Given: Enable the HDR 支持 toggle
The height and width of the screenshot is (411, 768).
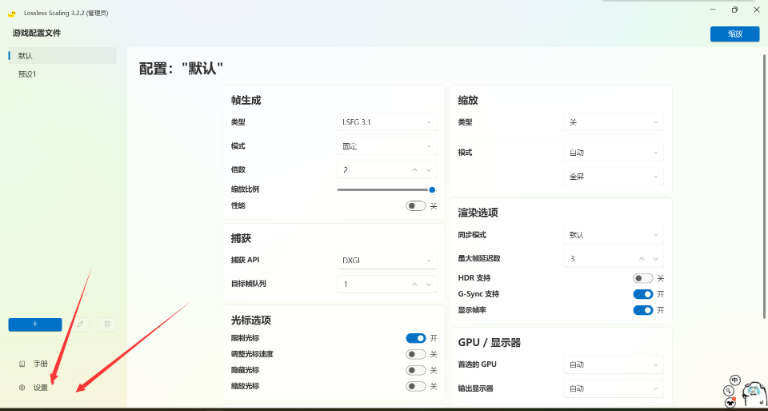Looking at the screenshot, I should click(643, 278).
